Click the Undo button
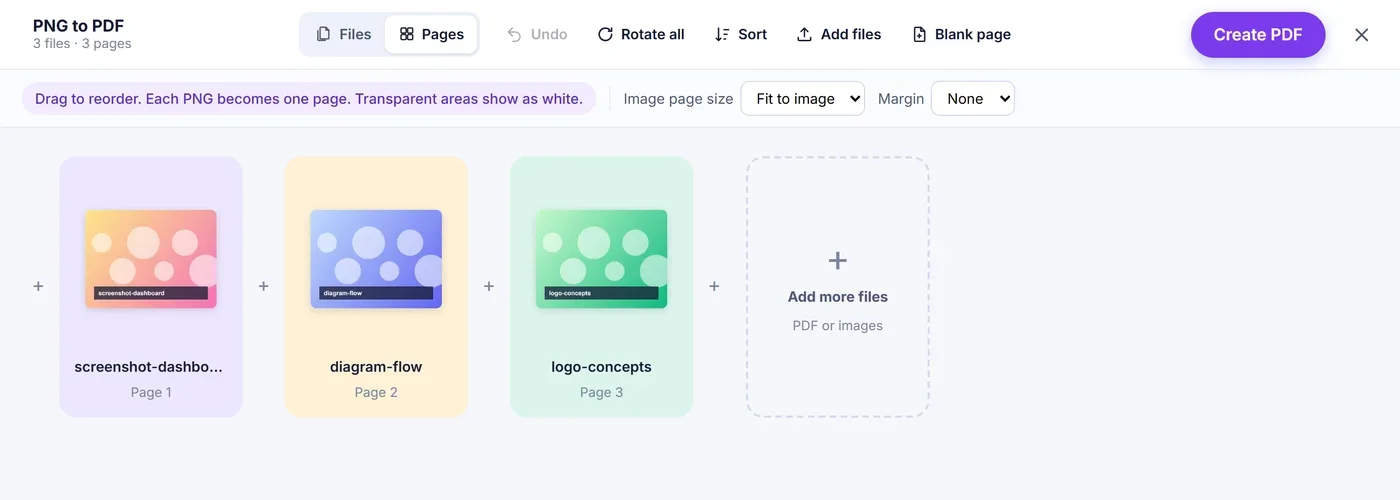Viewport: 1400px width, 500px height. tap(537, 34)
